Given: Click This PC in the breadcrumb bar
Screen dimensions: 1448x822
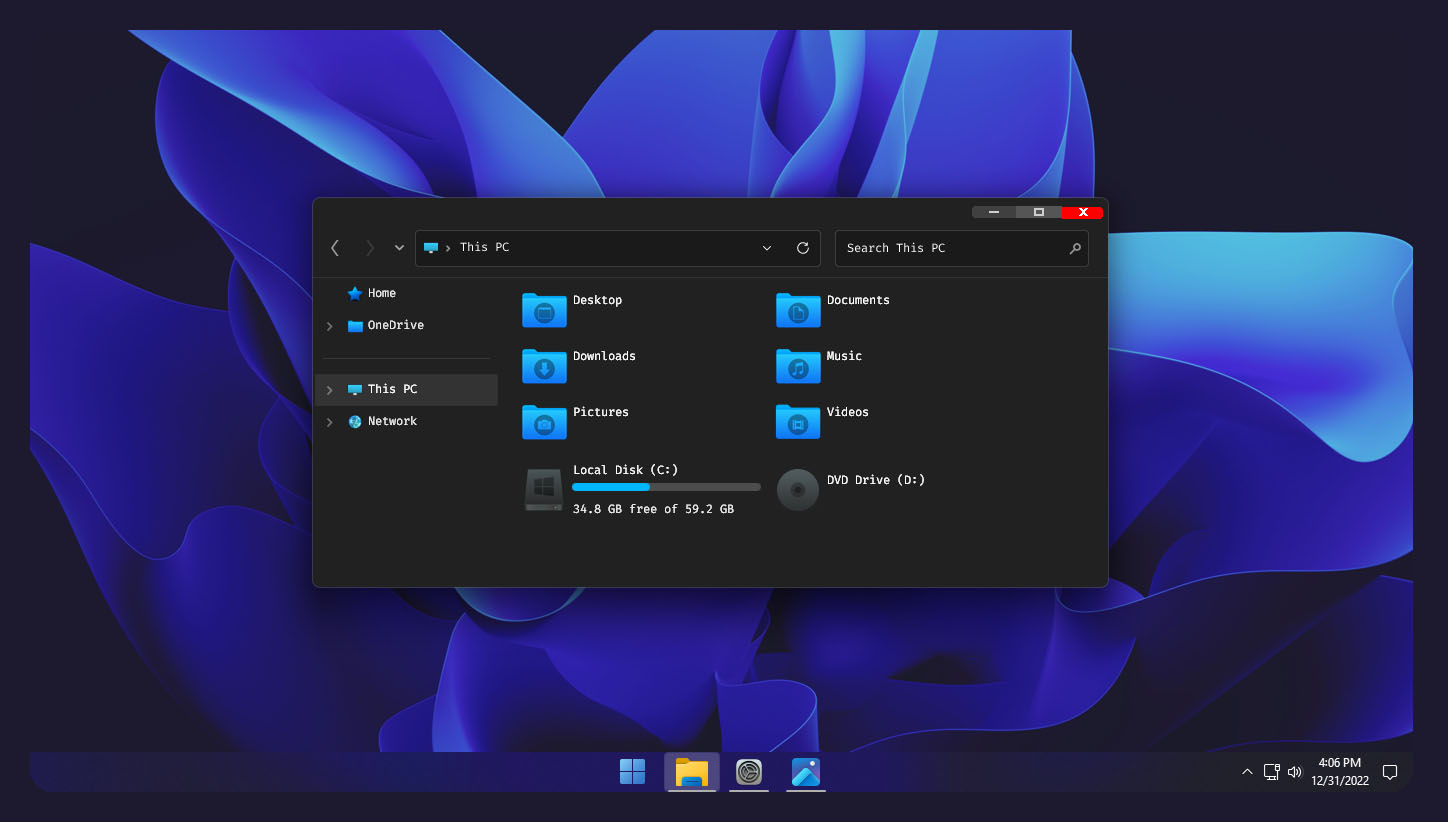Looking at the screenshot, I should [484, 248].
